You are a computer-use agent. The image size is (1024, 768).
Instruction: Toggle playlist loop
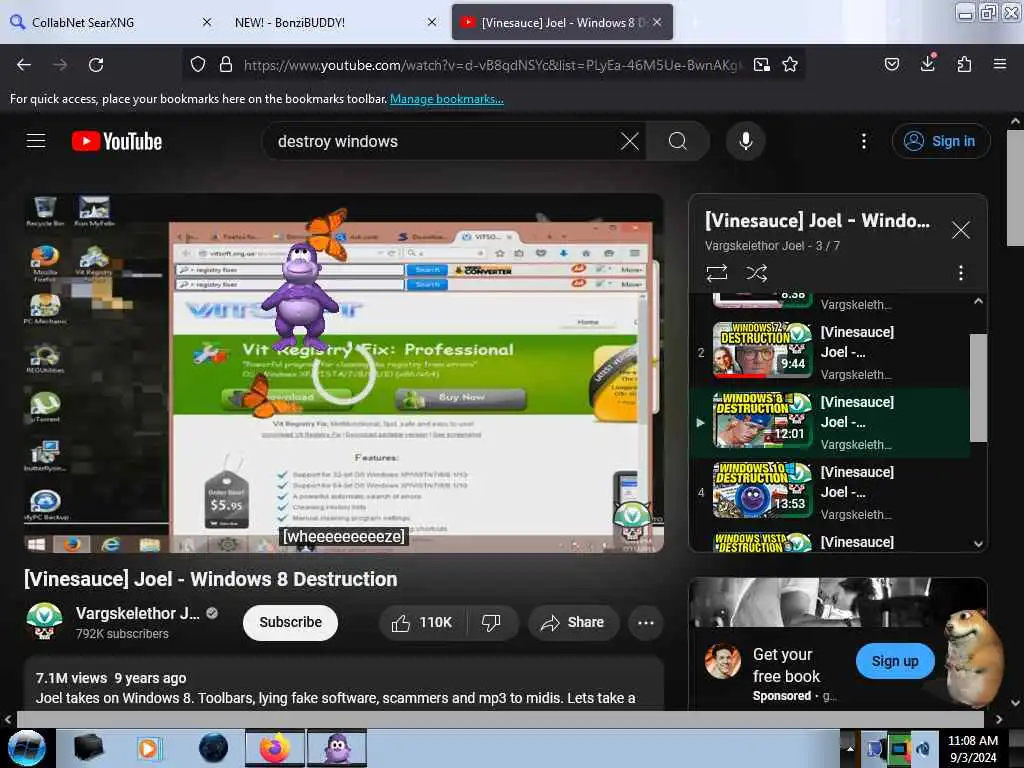point(717,273)
